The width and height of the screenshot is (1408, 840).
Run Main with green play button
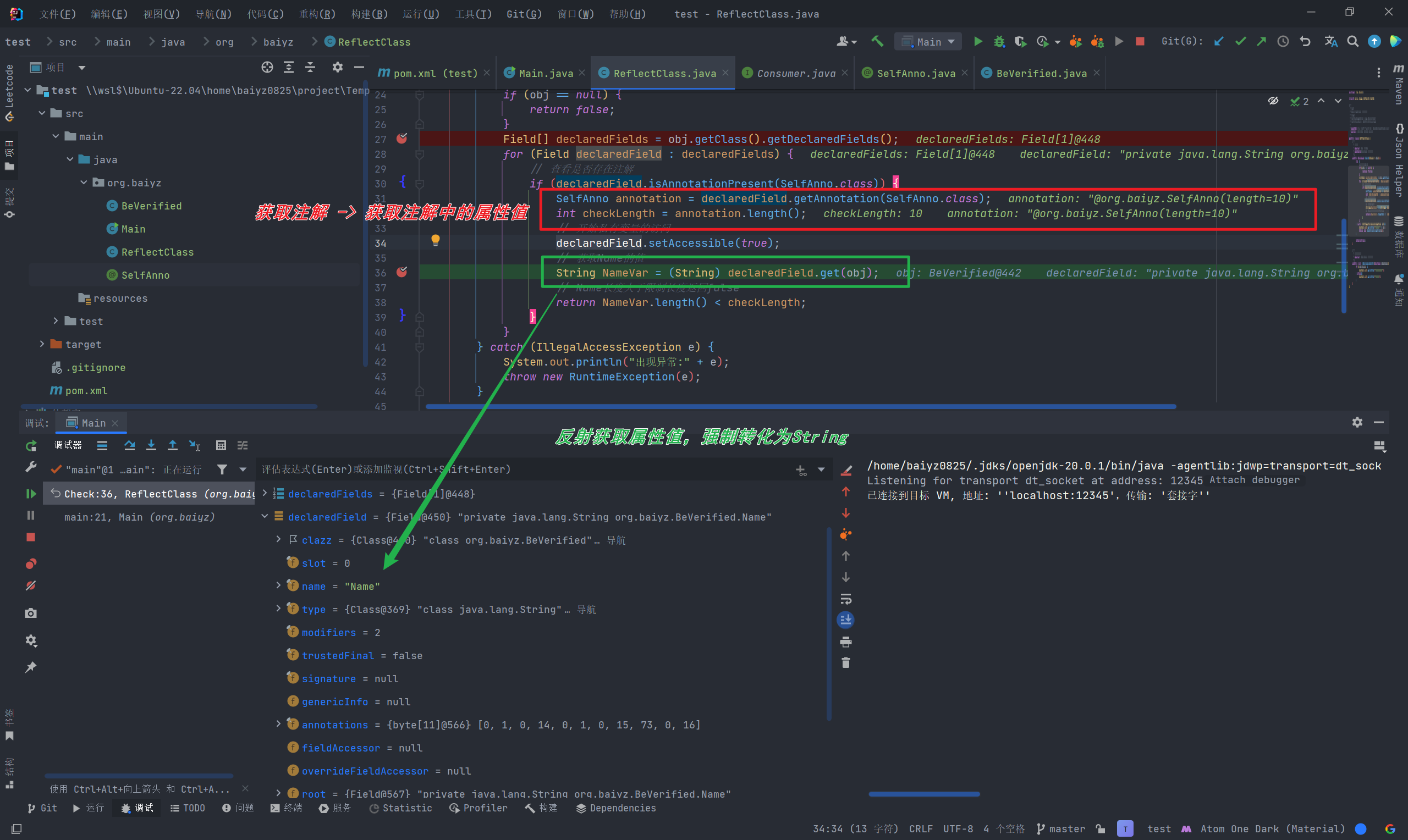tap(978, 41)
